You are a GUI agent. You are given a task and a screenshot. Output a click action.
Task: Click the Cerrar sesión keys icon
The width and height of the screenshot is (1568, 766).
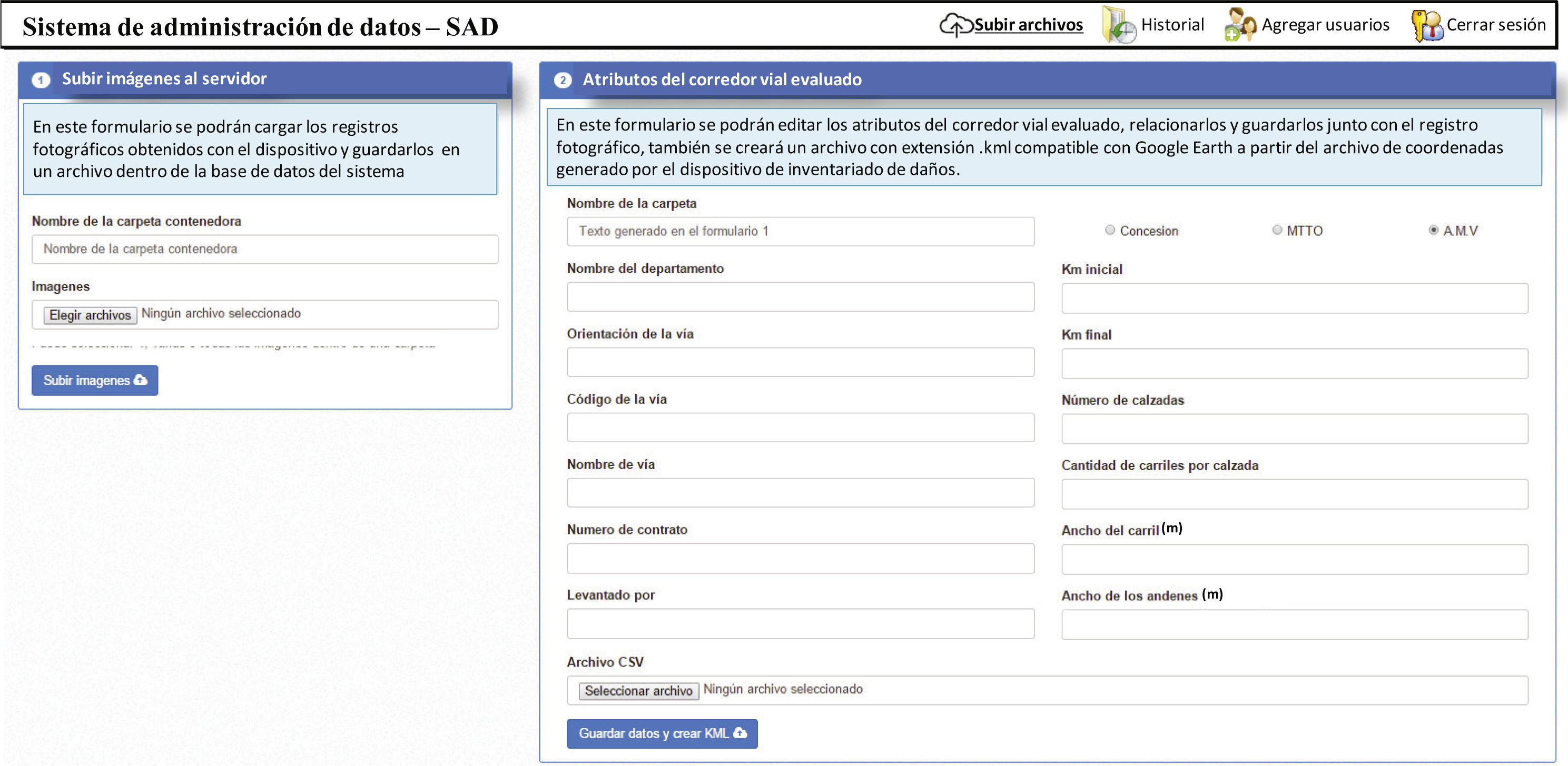[1426, 26]
